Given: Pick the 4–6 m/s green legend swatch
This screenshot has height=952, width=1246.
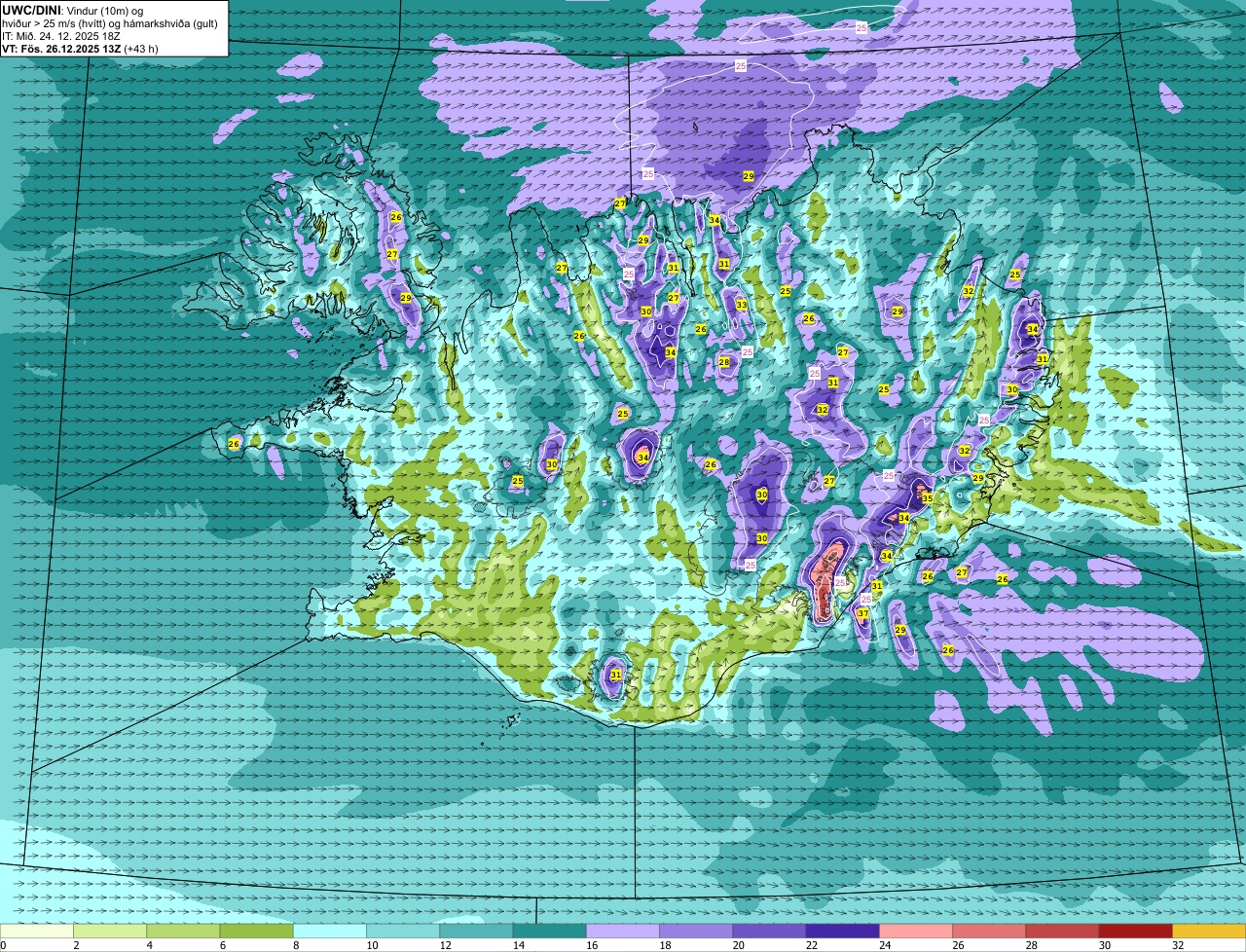Looking at the screenshot, I should coord(183,931).
